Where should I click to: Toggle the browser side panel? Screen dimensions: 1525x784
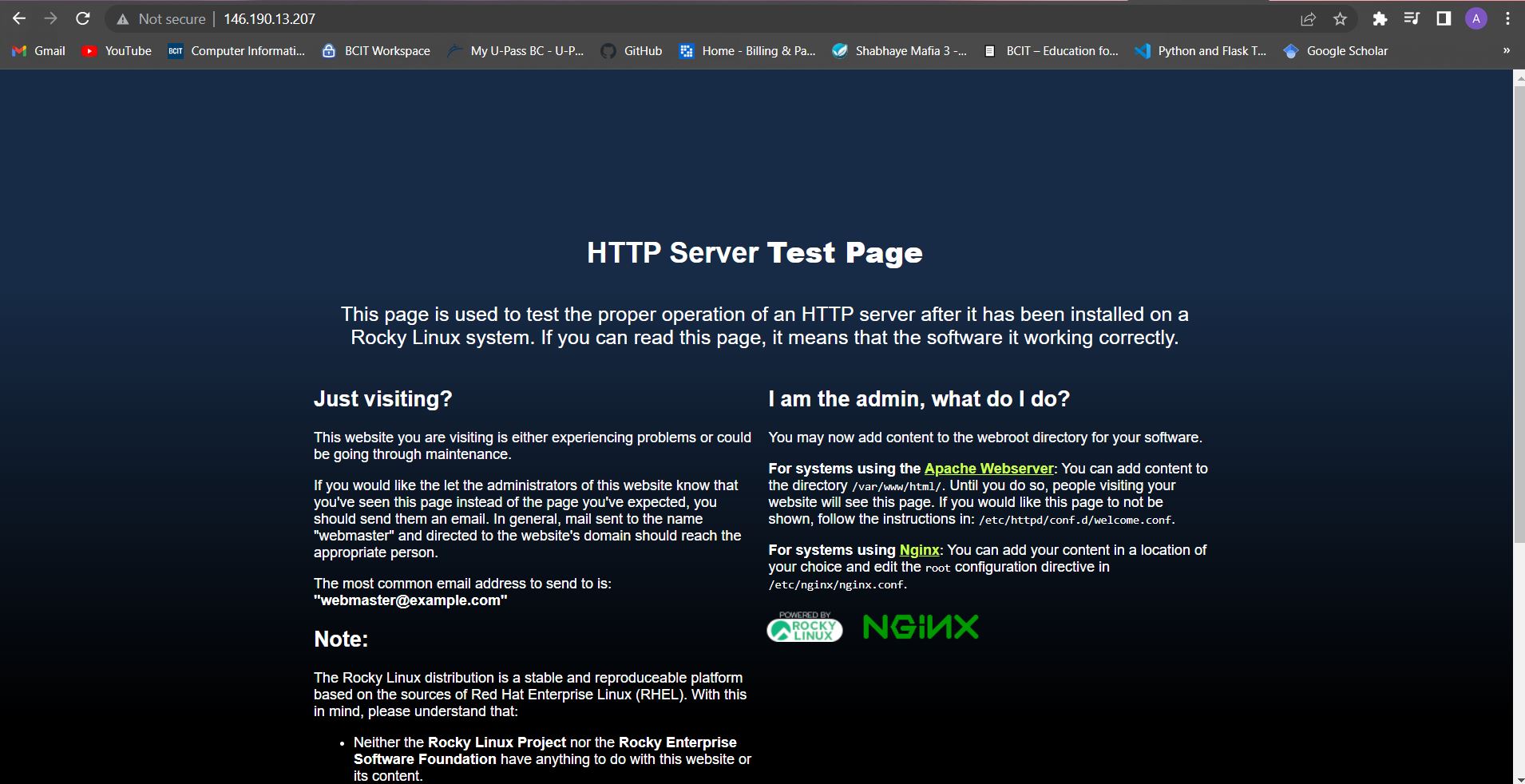pos(1444,18)
